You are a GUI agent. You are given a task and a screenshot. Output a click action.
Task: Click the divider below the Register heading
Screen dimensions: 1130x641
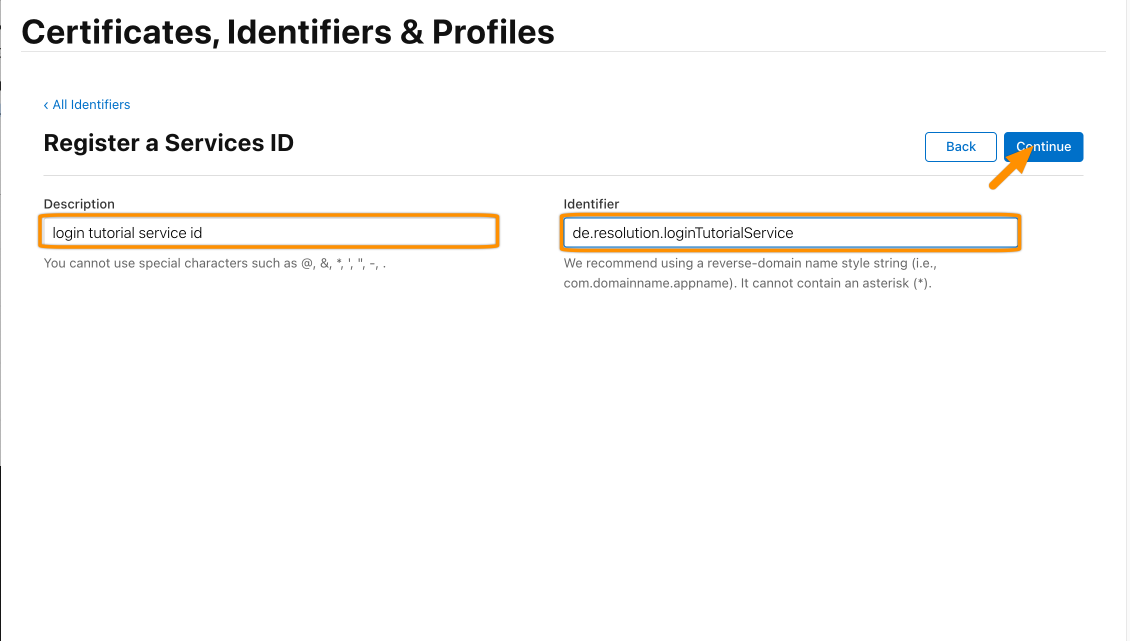[563, 175]
